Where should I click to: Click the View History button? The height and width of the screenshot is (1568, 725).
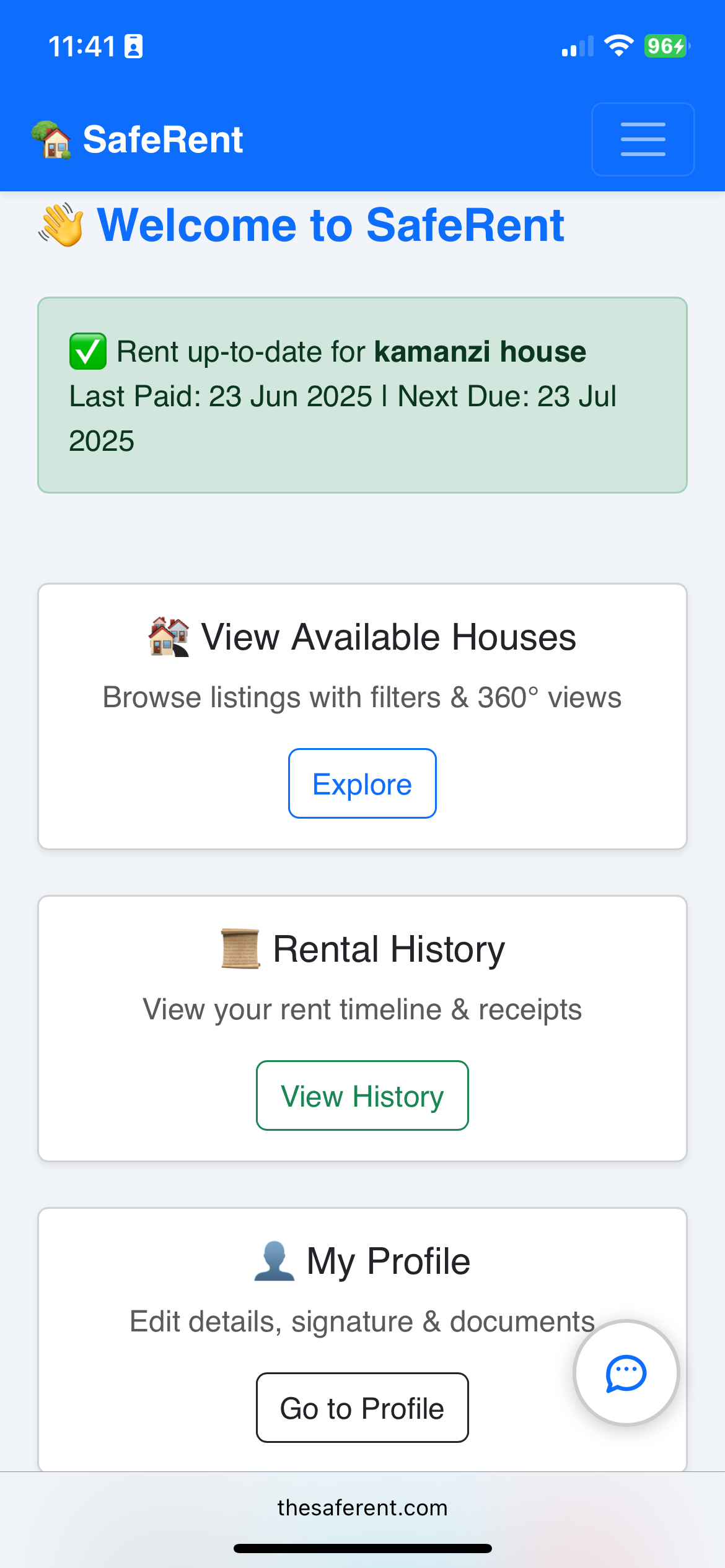(362, 1095)
